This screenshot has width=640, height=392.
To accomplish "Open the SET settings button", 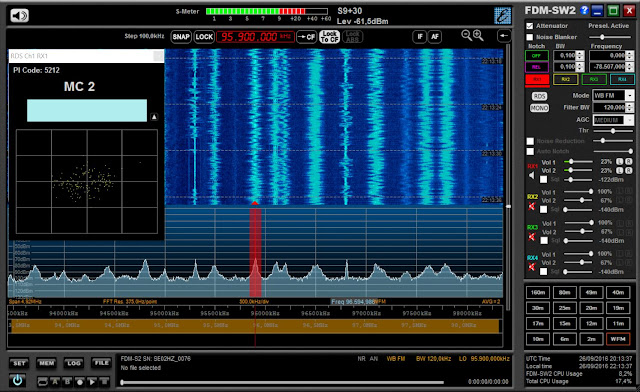I will [19, 363].
